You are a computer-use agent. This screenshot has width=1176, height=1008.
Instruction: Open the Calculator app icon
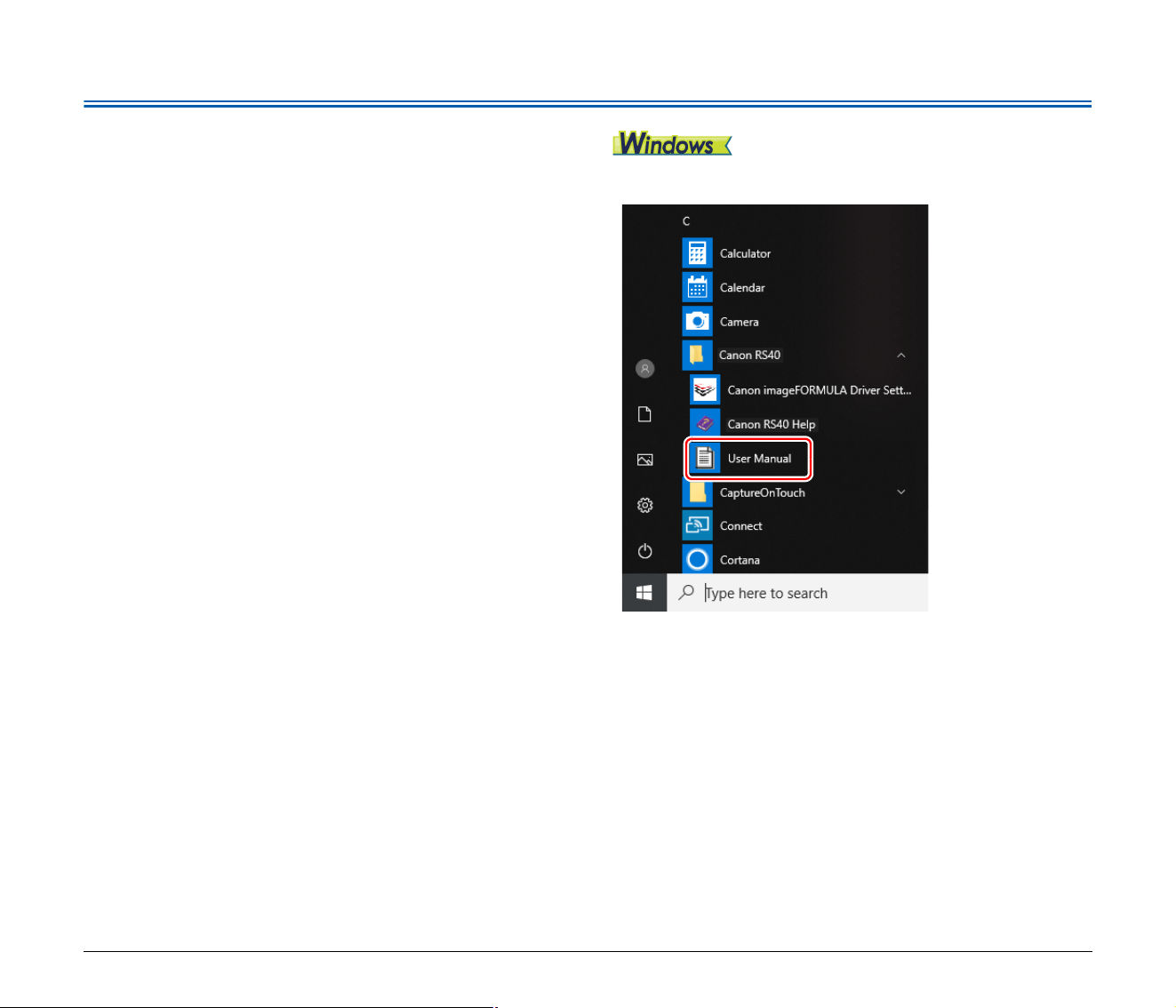pos(697,253)
